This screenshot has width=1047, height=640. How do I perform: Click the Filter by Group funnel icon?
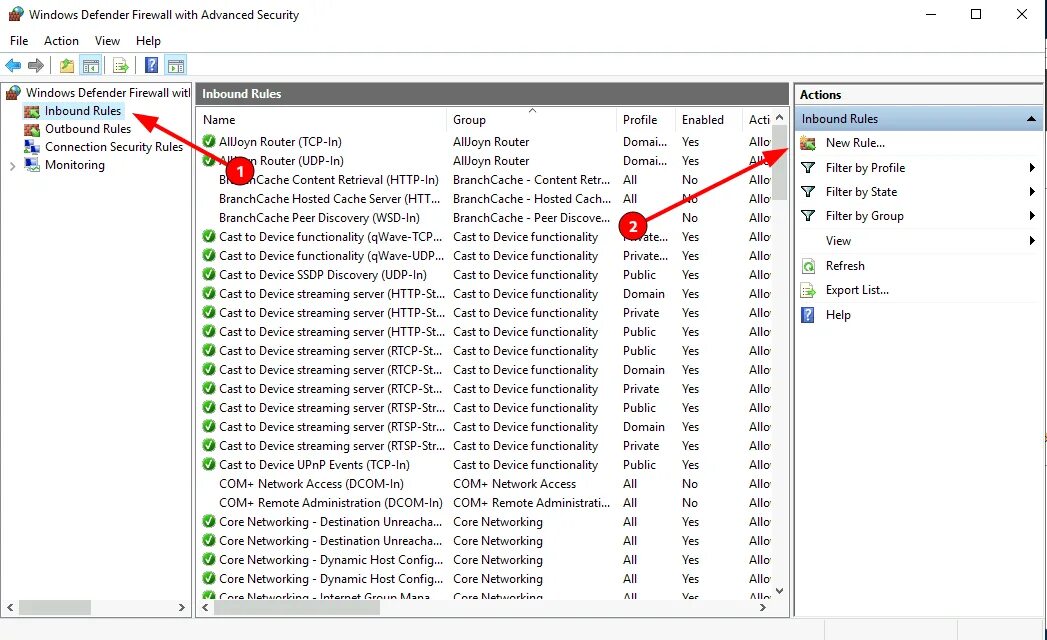point(808,216)
